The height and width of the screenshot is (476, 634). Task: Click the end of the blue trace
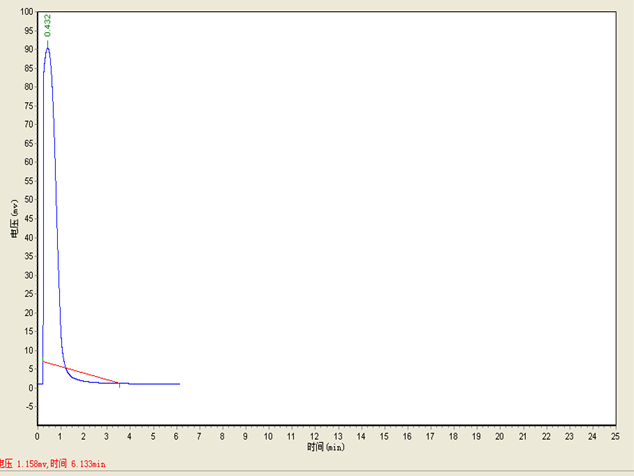tap(179, 384)
